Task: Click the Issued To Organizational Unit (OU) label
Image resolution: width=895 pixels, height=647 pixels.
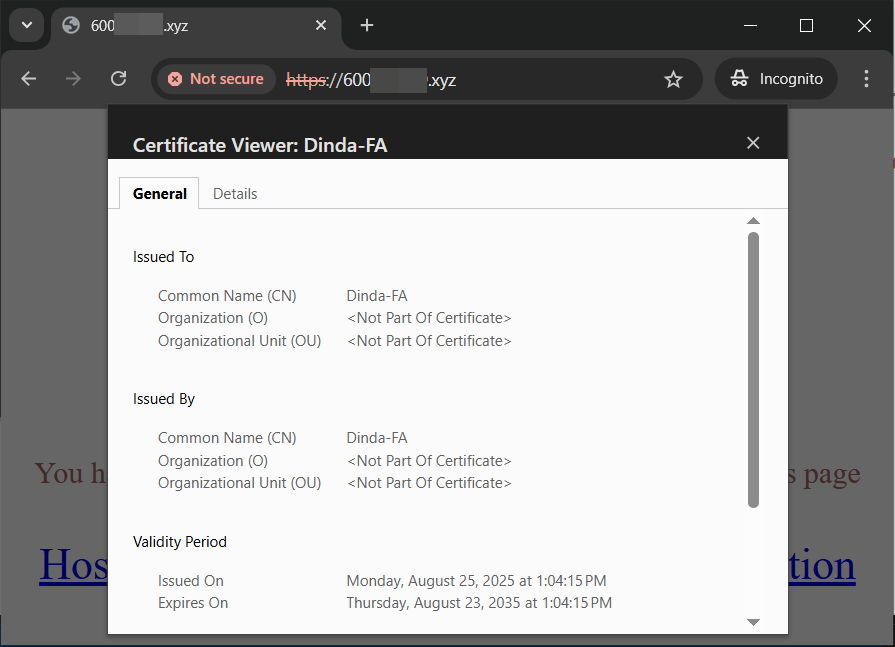Action: [x=239, y=341]
